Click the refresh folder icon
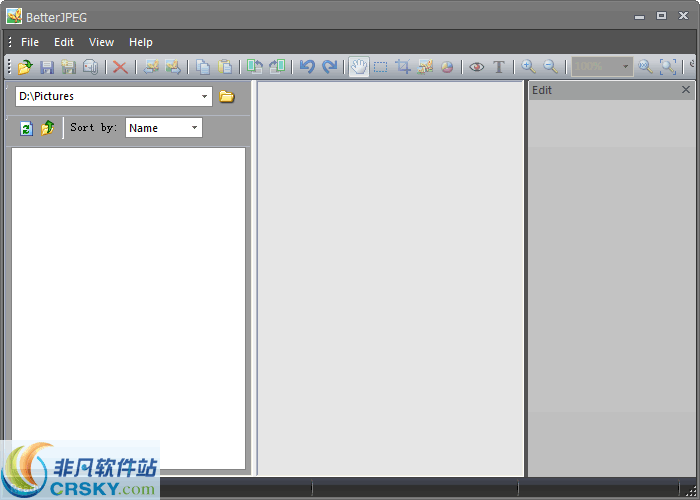 tap(26, 128)
